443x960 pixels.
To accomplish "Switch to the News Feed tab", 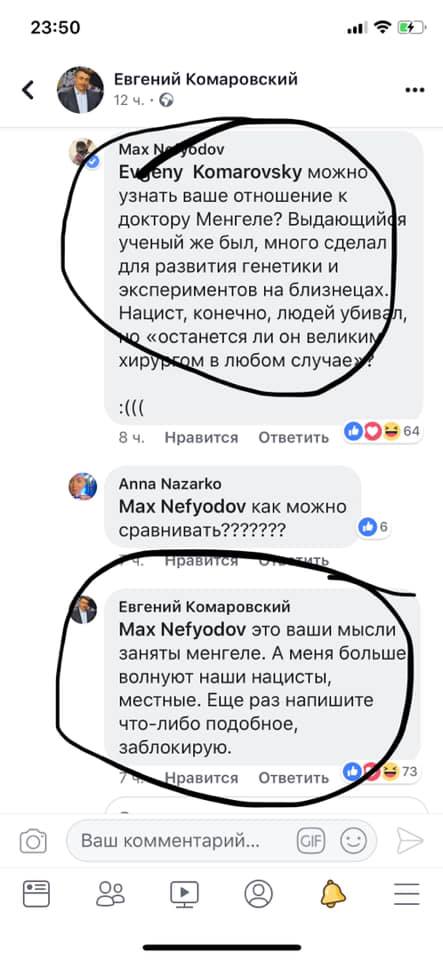I will tap(36, 893).
